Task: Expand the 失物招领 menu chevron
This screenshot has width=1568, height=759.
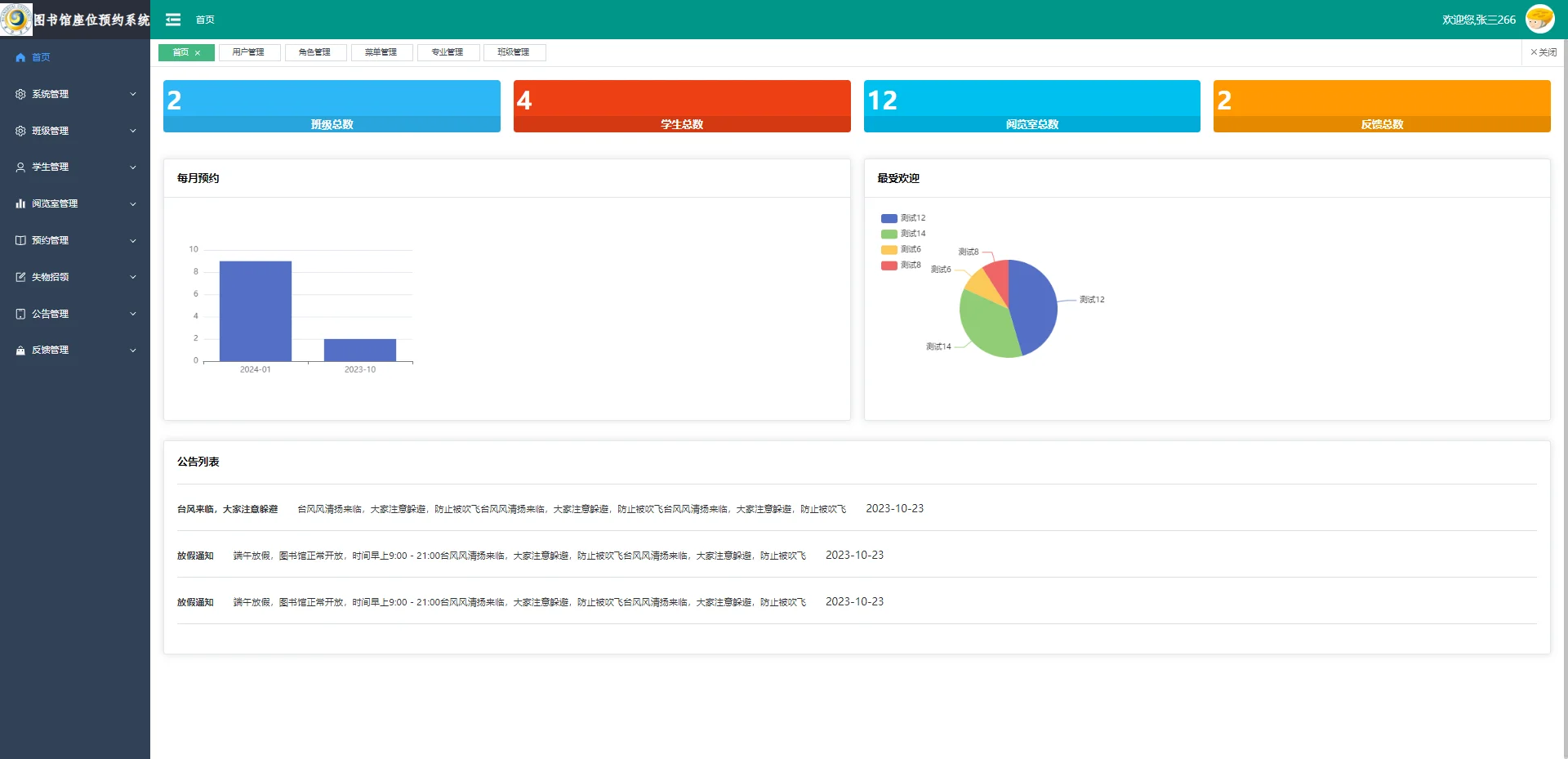Action: tap(133, 277)
